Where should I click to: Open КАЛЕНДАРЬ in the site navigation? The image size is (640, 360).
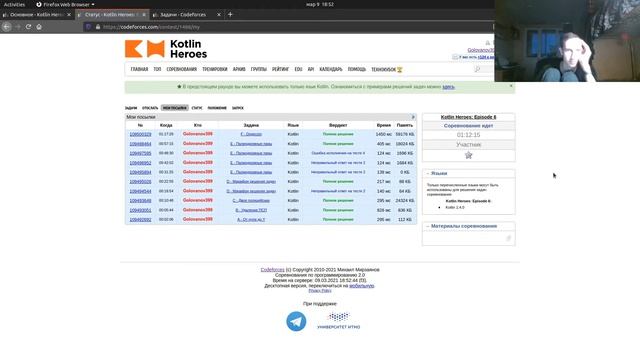[x=331, y=69]
